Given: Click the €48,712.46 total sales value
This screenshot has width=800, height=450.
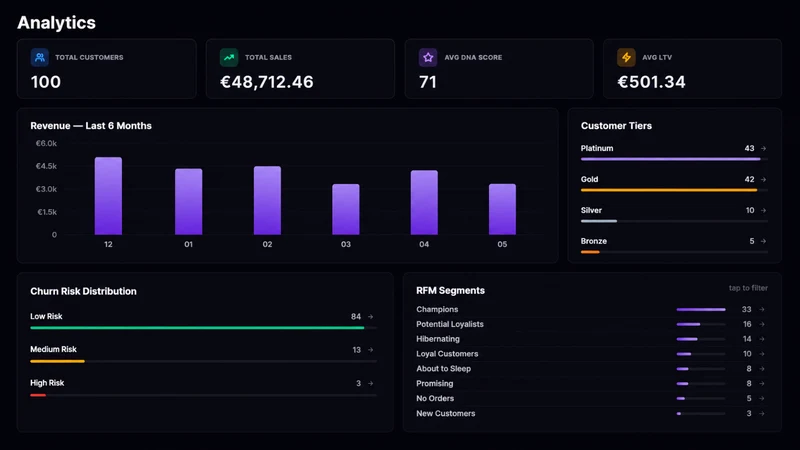Looking at the screenshot, I should point(266,82).
